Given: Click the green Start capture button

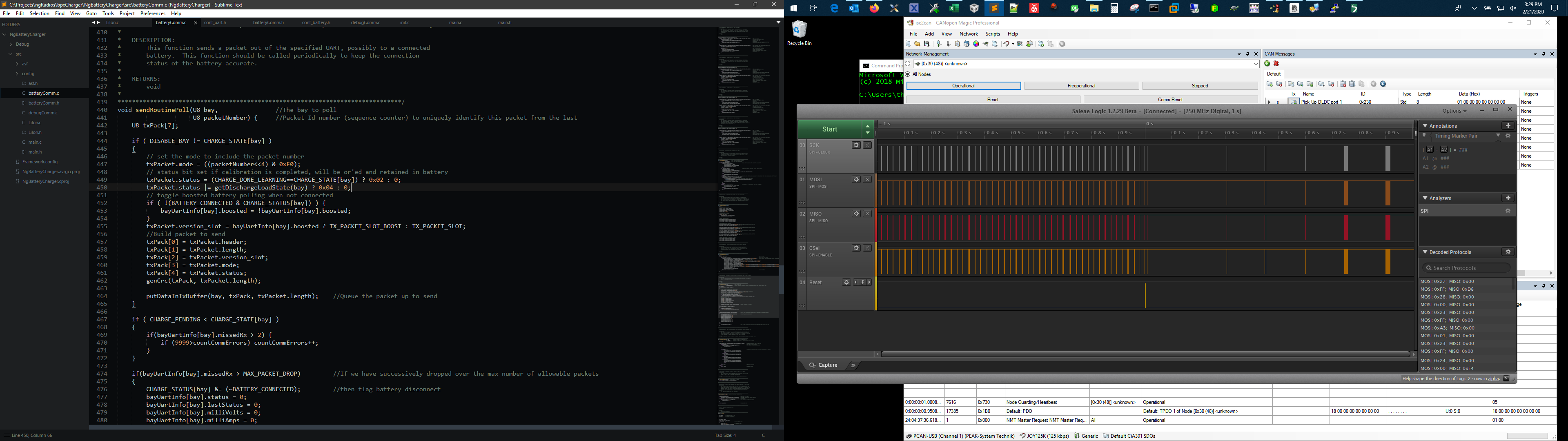Looking at the screenshot, I should [x=829, y=129].
